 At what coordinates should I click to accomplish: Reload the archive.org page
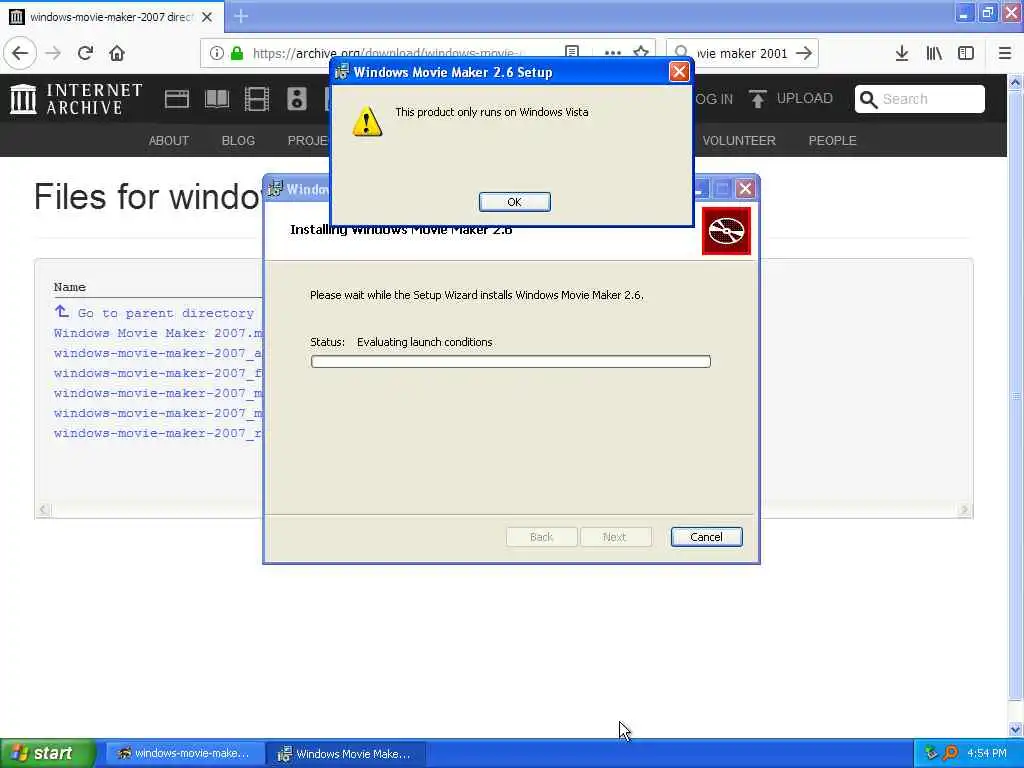[85, 53]
